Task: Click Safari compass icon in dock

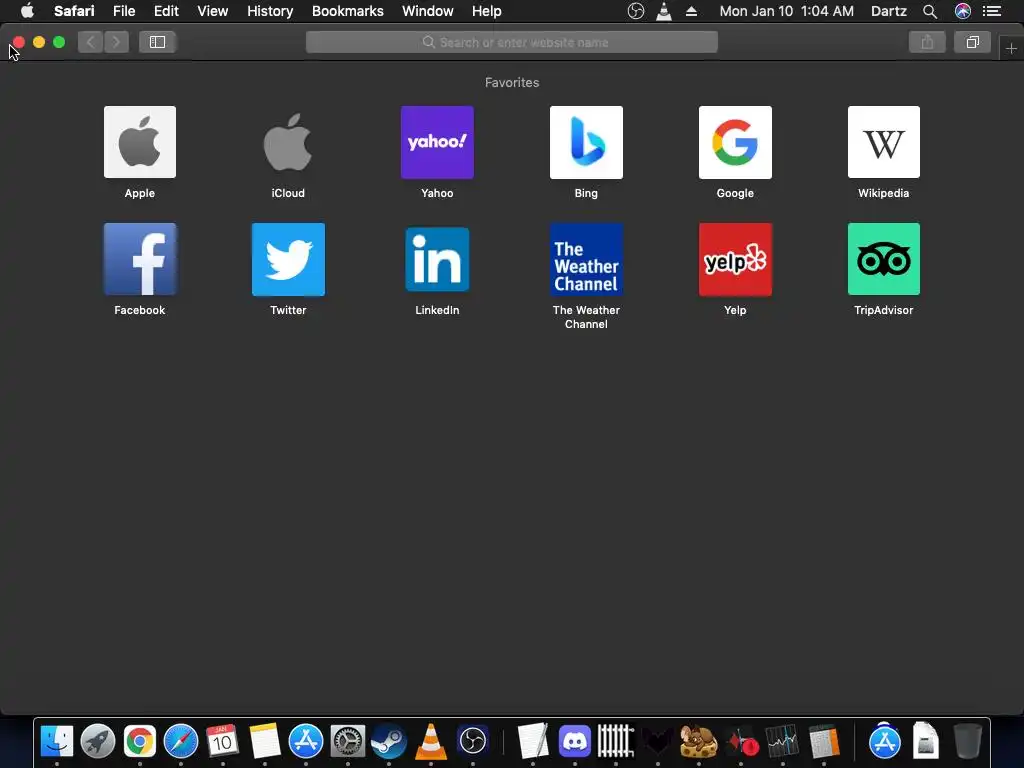Action: click(181, 742)
